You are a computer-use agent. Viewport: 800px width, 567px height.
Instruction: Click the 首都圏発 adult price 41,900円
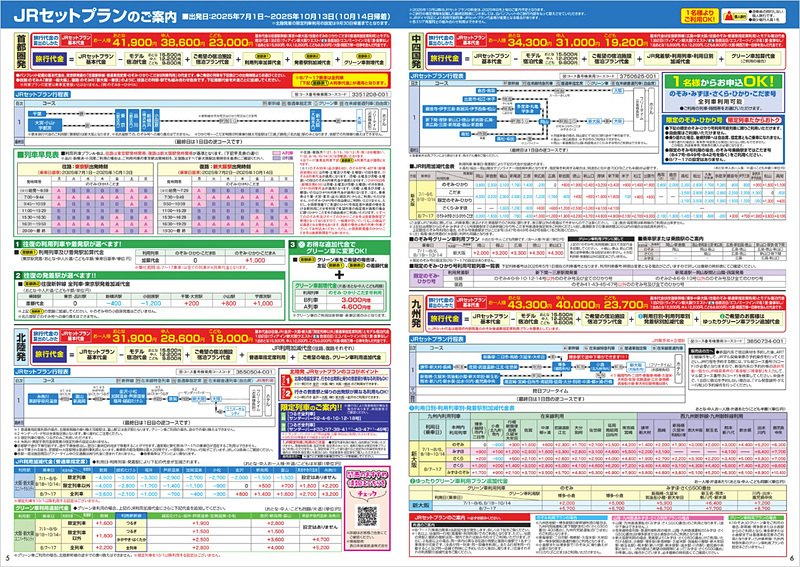(x=135, y=42)
